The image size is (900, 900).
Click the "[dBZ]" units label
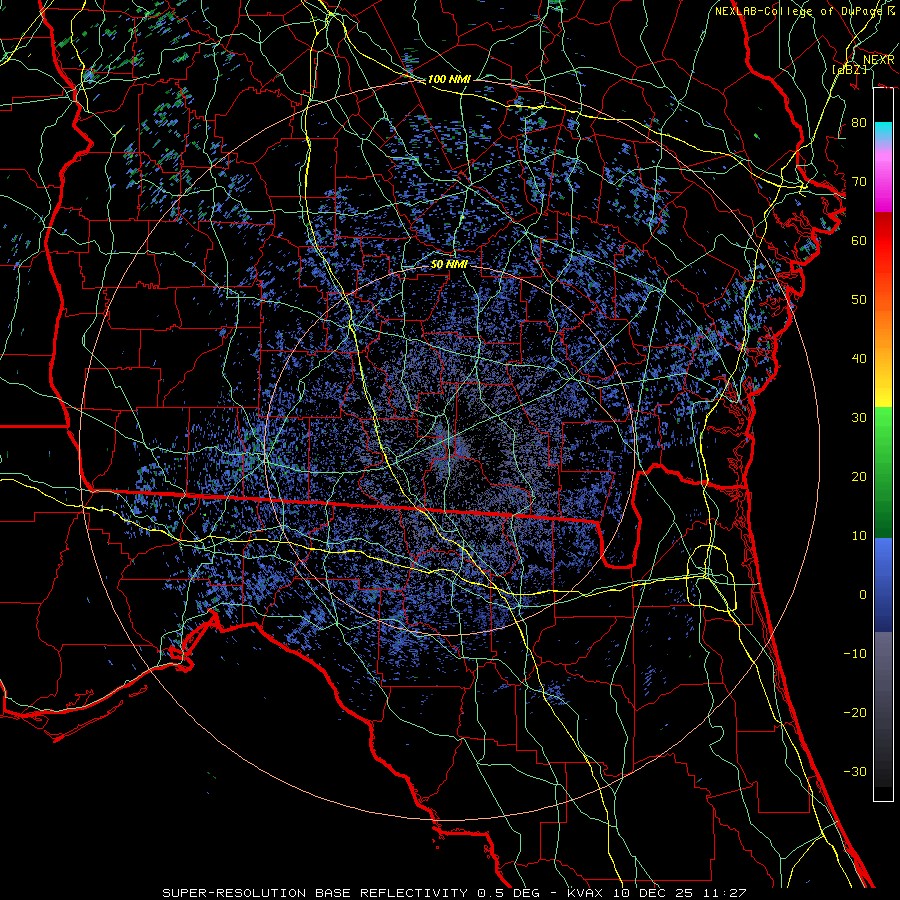[849, 69]
